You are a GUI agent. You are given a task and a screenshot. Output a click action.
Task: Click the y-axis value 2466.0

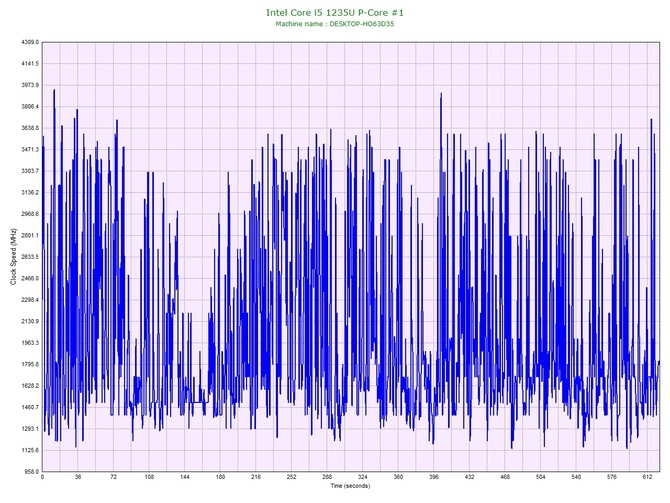pyautogui.click(x=30, y=278)
